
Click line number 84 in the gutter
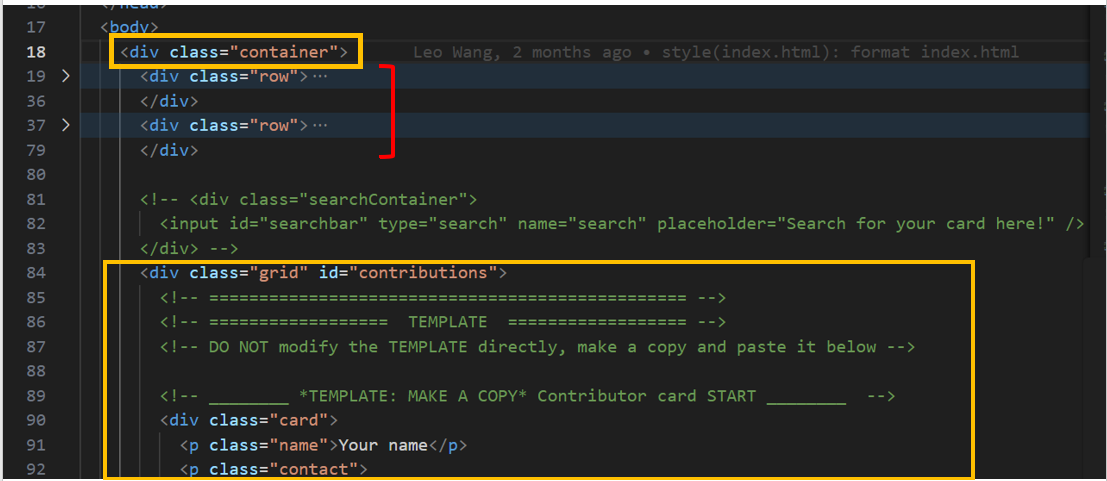[35, 273]
